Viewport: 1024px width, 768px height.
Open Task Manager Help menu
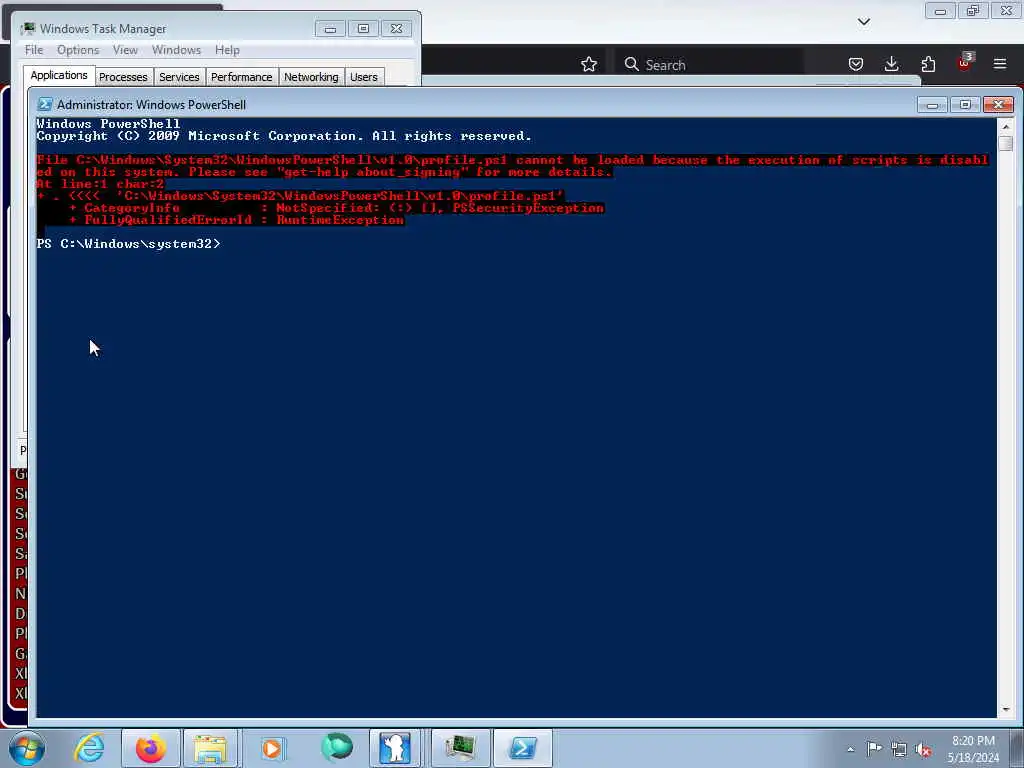coord(227,50)
